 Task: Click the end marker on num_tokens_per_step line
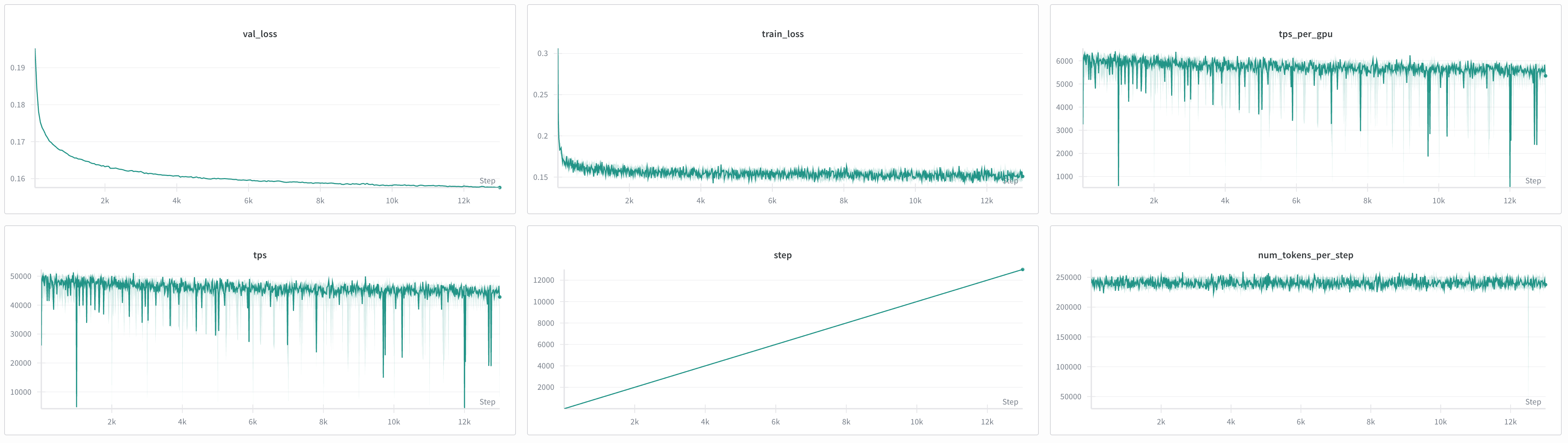pyautogui.click(x=1546, y=285)
